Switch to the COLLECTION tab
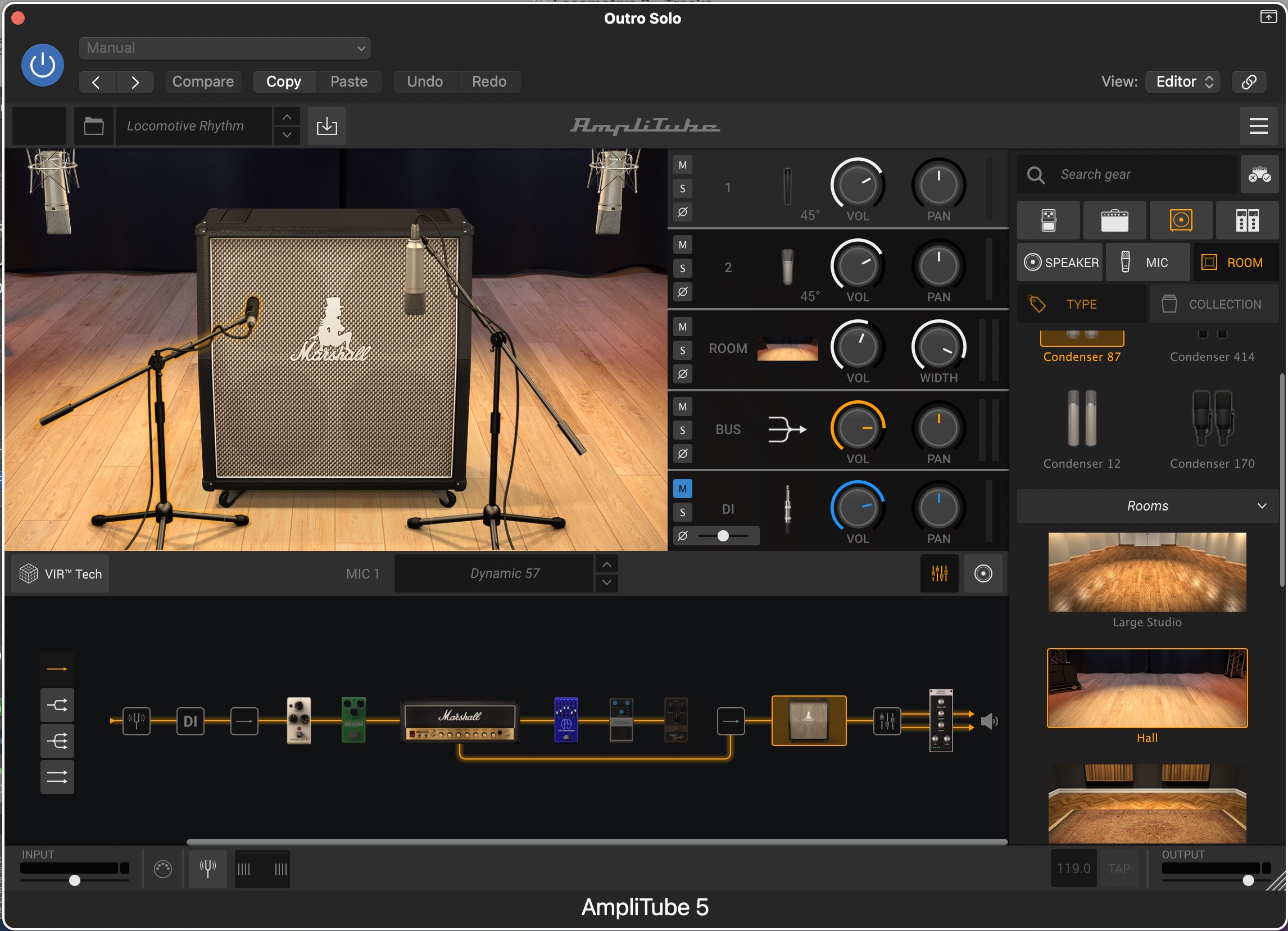1288x931 pixels. [1214, 305]
